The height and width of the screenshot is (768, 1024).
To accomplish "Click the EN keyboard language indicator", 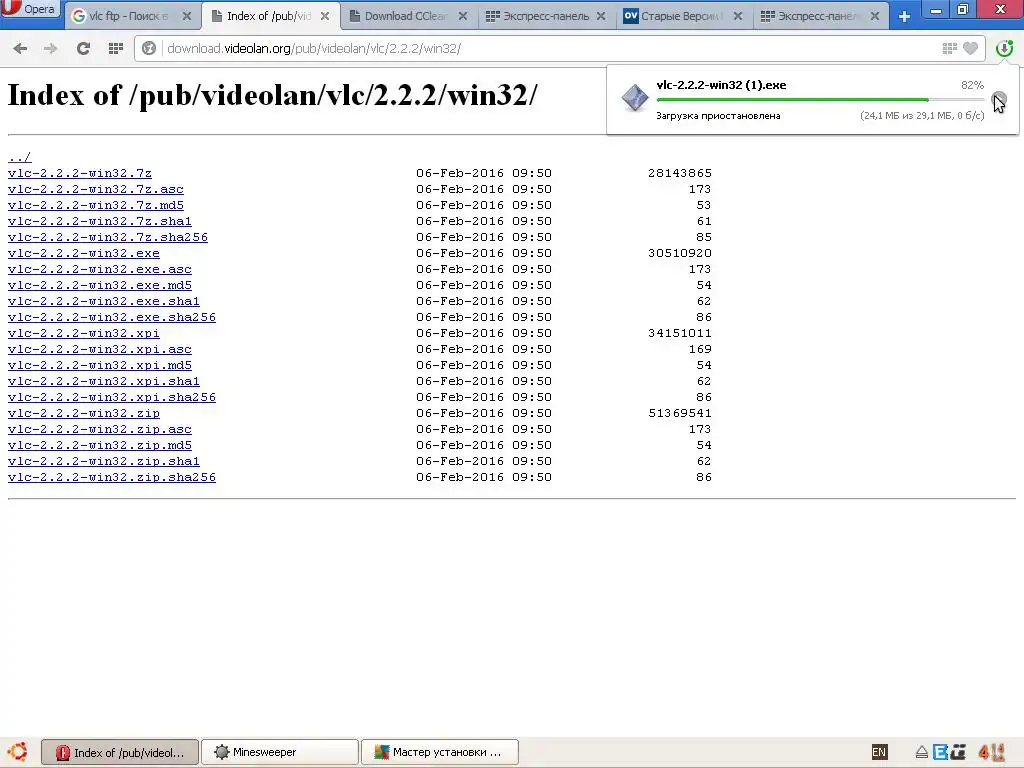I will (x=879, y=752).
